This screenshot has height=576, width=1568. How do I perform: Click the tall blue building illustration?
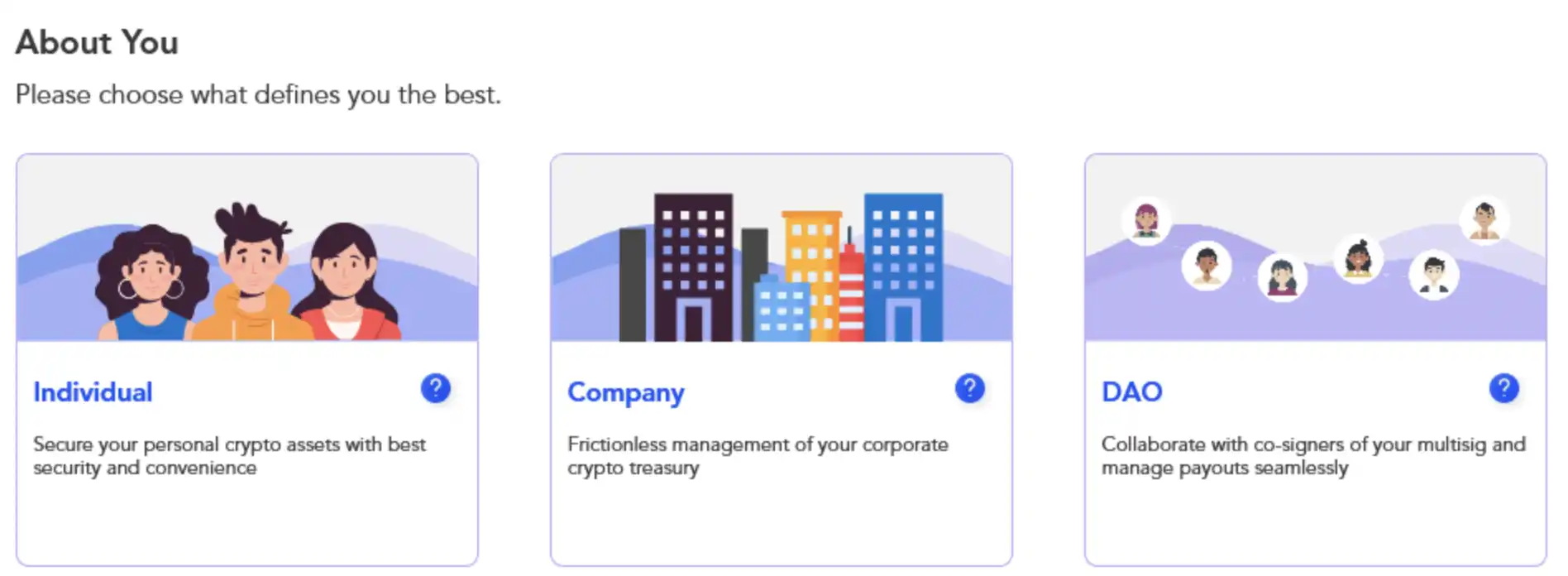point(903,265)
